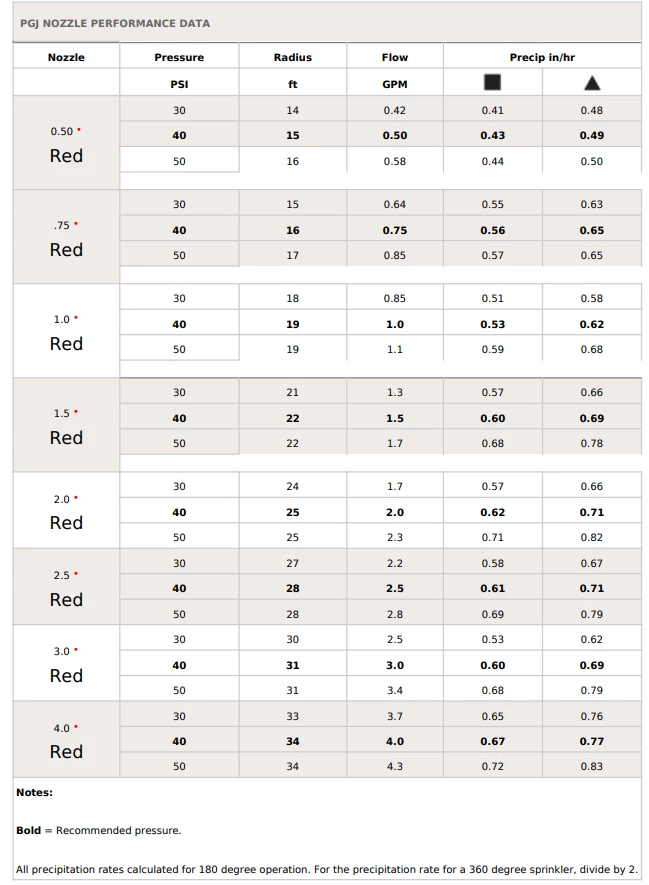Click the bold 34 ft radius value
The width and height of the screenshot is (649, 885).
[x=292, y=741]
